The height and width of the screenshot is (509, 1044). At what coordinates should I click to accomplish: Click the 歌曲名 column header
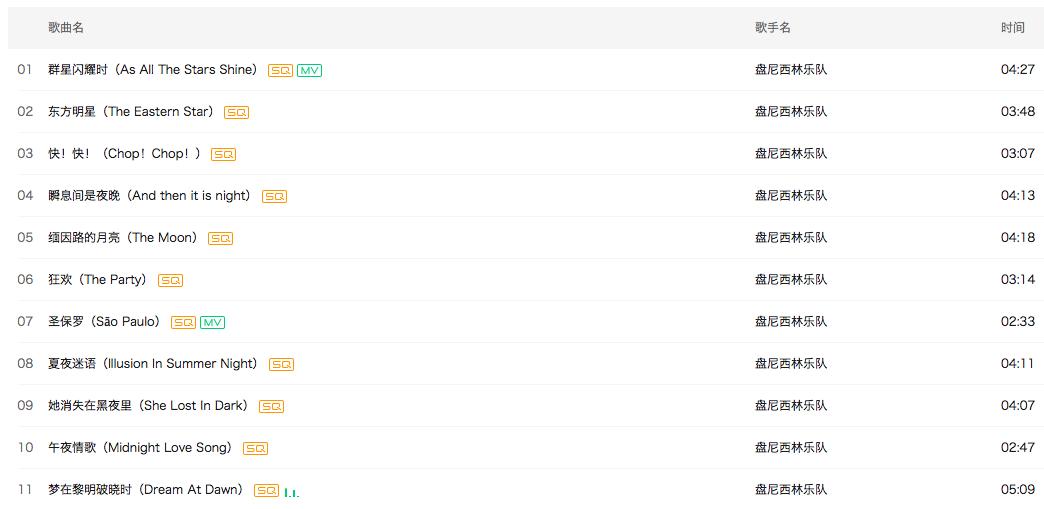point(66,28)
